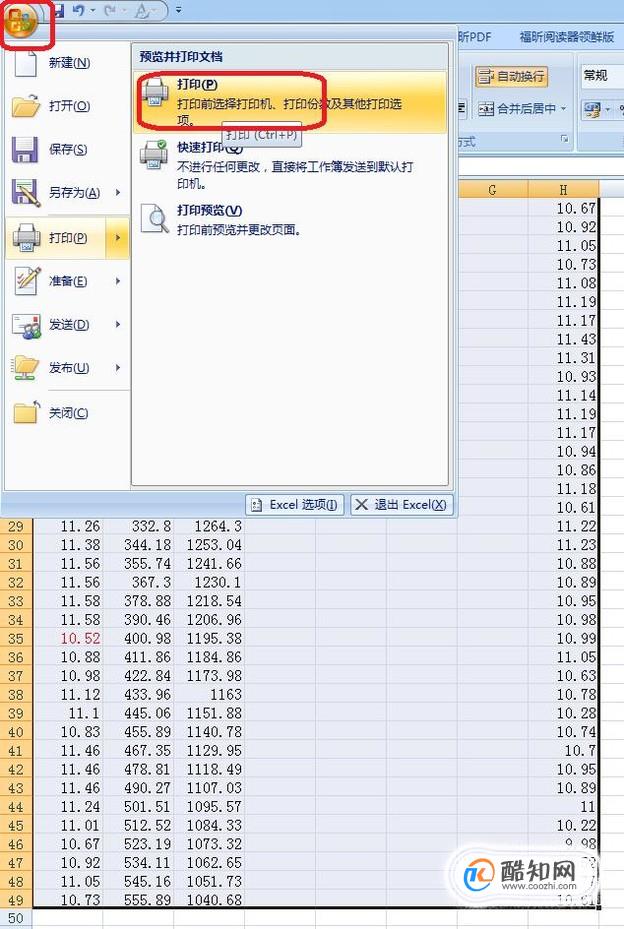Open the 合并后居中 dropdown arrow

564,109
